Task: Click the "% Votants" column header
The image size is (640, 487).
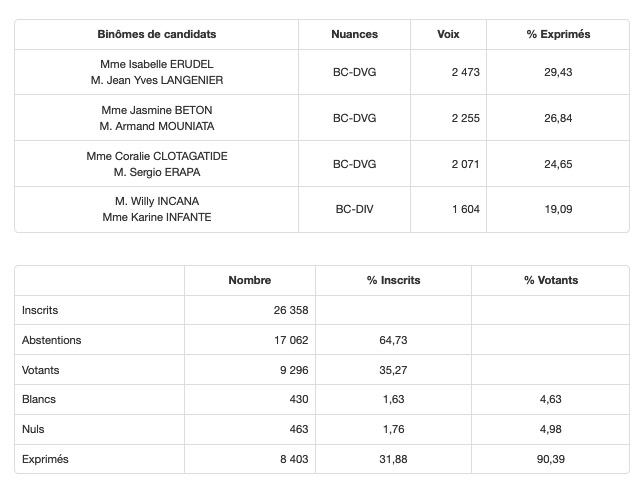Action: coord(551,280)
